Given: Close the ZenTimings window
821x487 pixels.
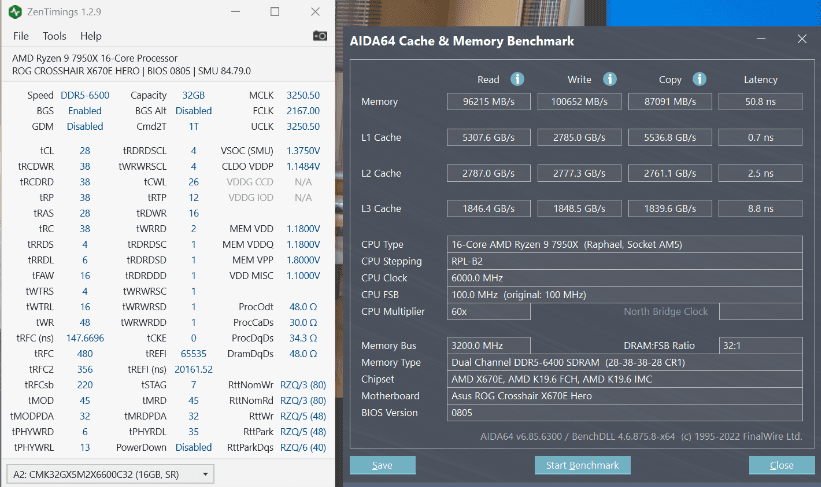Looking at the screenshot, I should tap(315, 12).
